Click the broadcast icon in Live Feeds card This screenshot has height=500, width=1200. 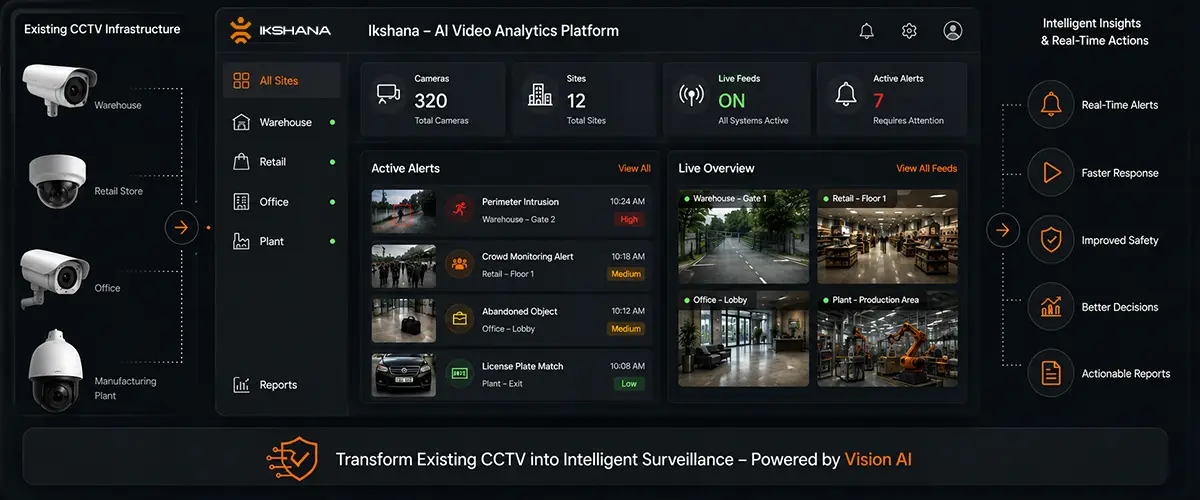coord(691,95)
